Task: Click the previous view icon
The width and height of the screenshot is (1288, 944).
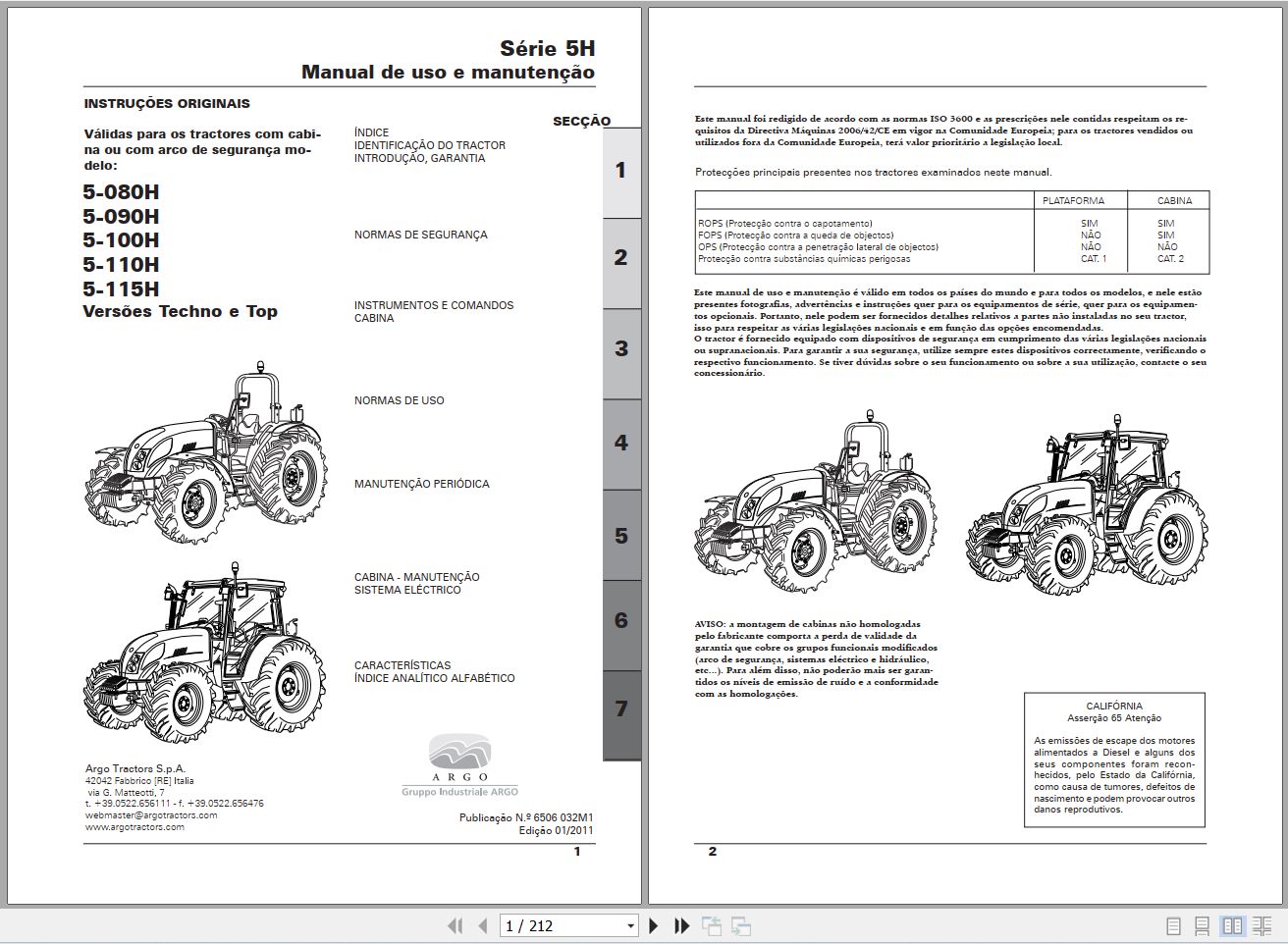Action: [x=711, y=925]
